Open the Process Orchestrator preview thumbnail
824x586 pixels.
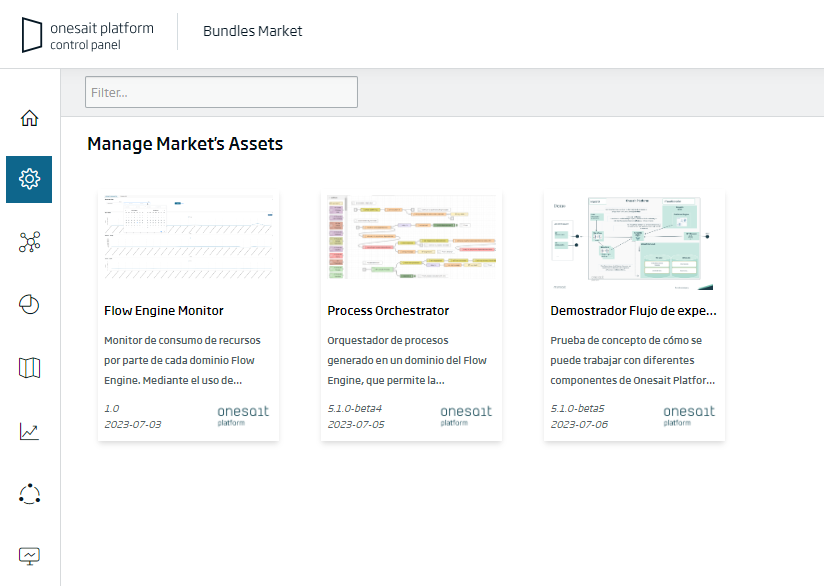click(x=411, y=238)
